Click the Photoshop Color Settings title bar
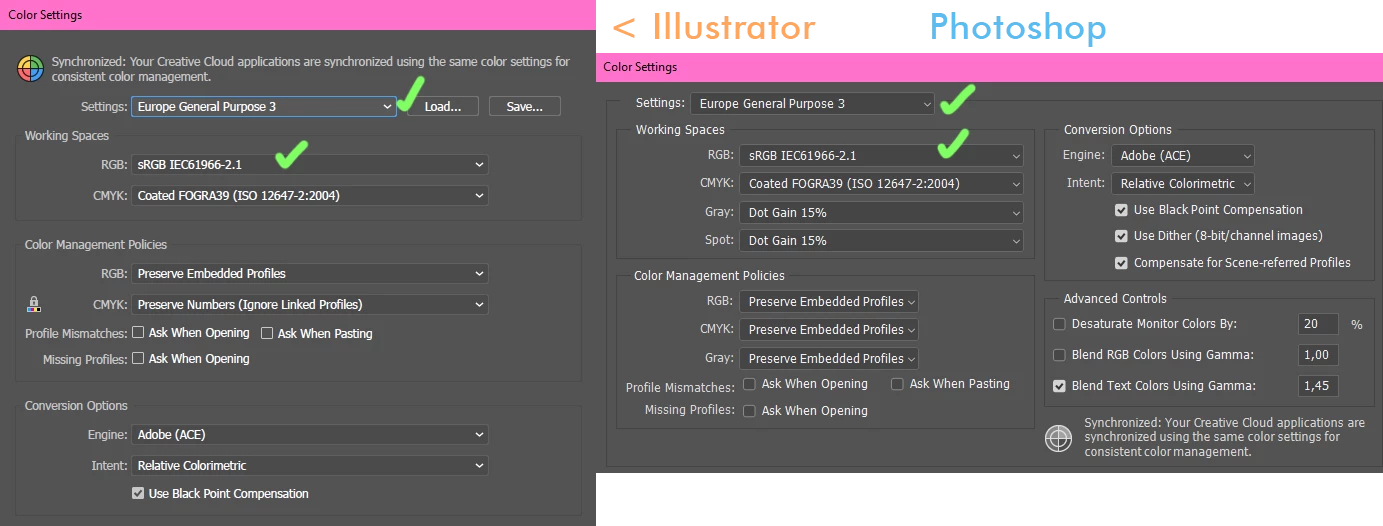The height and width of the screenshot is (526, 1383). (990, 67)
